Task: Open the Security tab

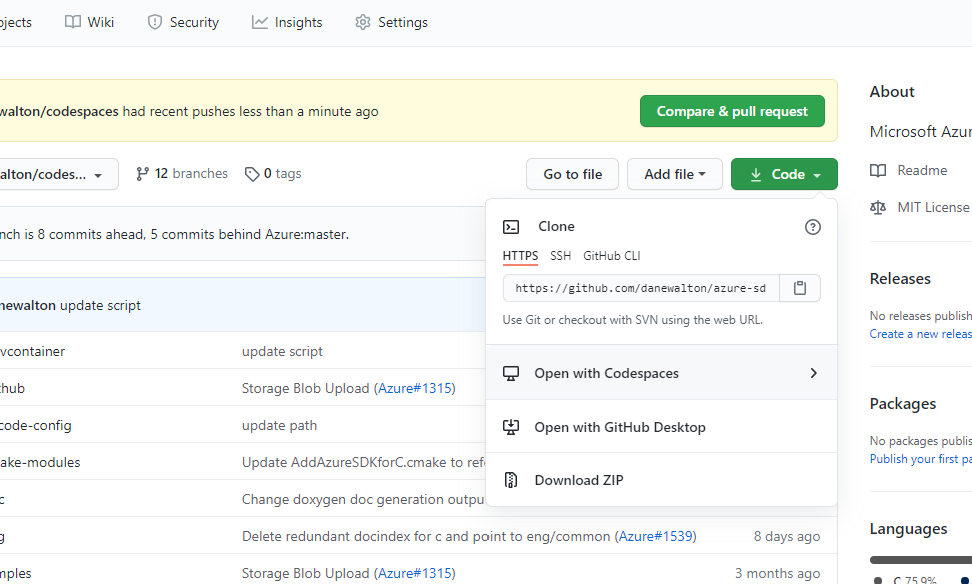Action: point(183,22)
